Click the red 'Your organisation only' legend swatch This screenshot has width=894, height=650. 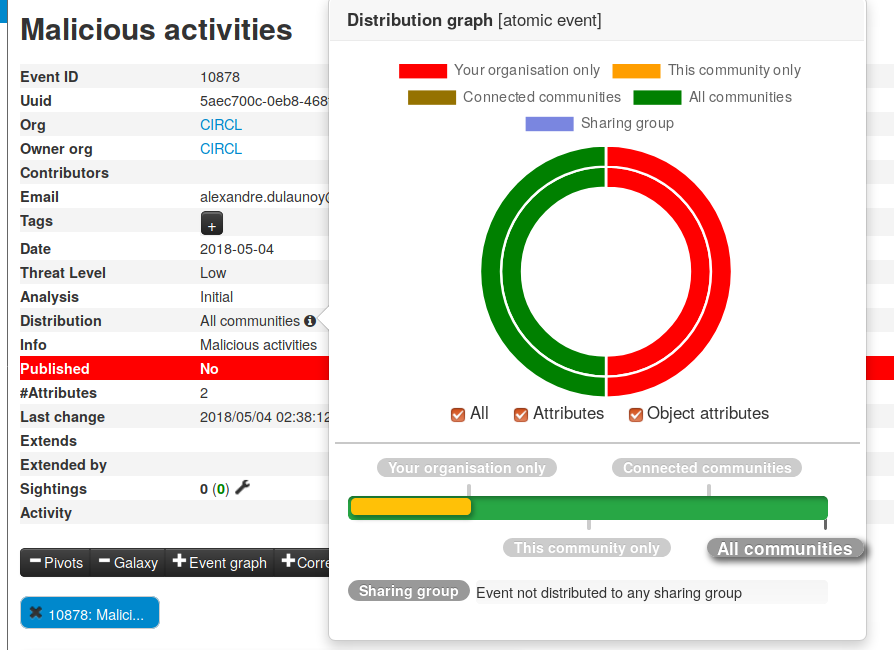(x=423, y=71)
